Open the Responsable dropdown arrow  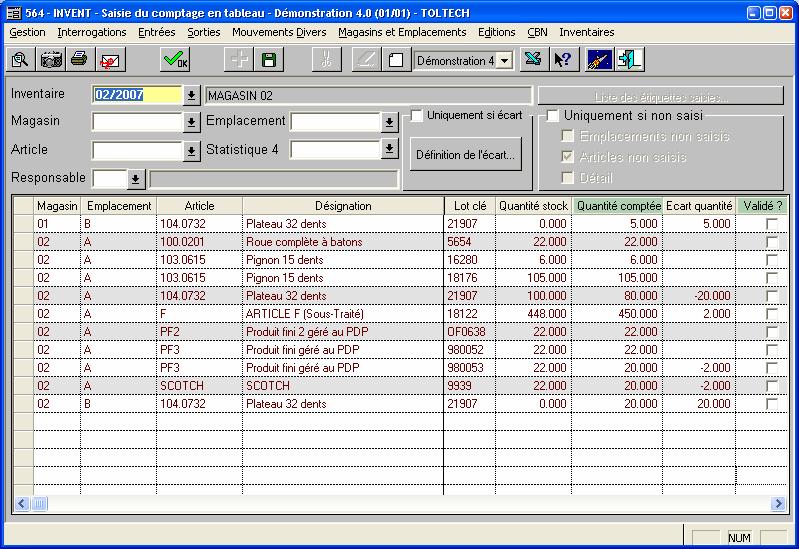[136, 179]
